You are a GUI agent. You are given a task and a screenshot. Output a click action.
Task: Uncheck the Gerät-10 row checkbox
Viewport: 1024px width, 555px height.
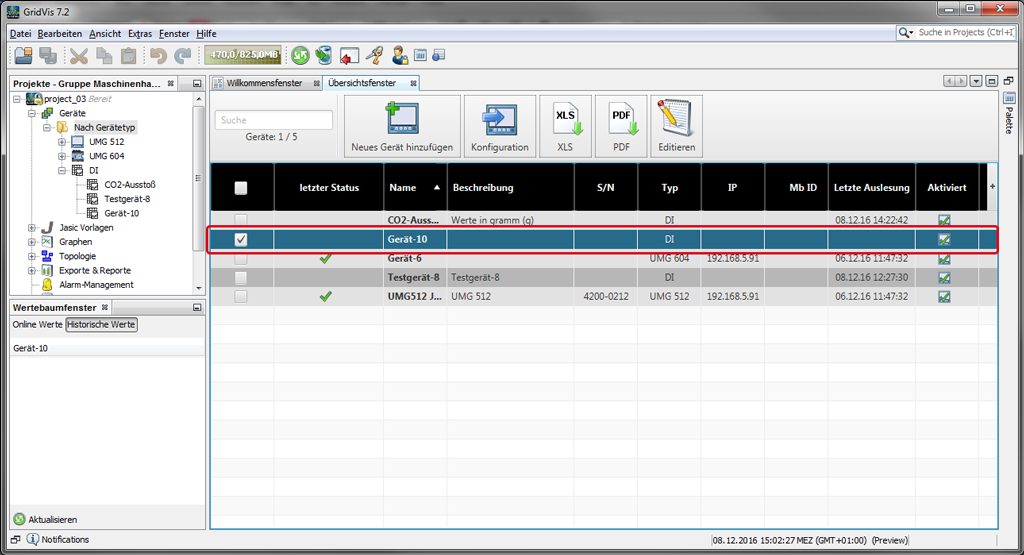(x=241, y=240)
